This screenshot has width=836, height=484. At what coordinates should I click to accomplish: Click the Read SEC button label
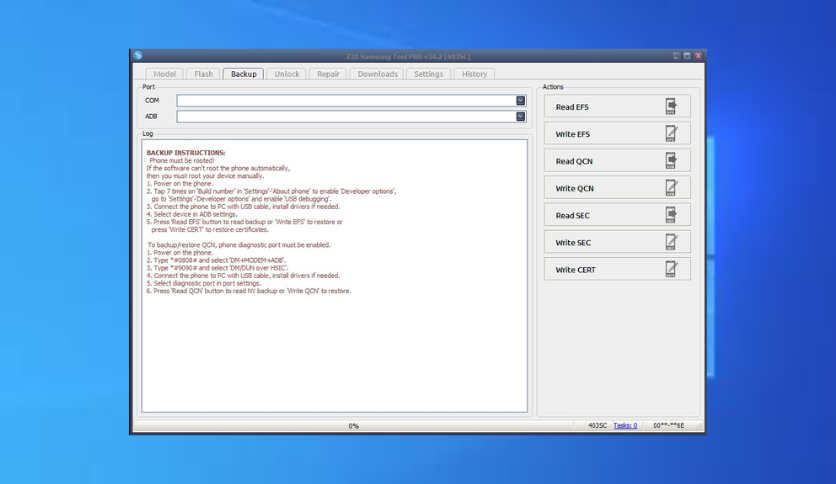(573, 216)
